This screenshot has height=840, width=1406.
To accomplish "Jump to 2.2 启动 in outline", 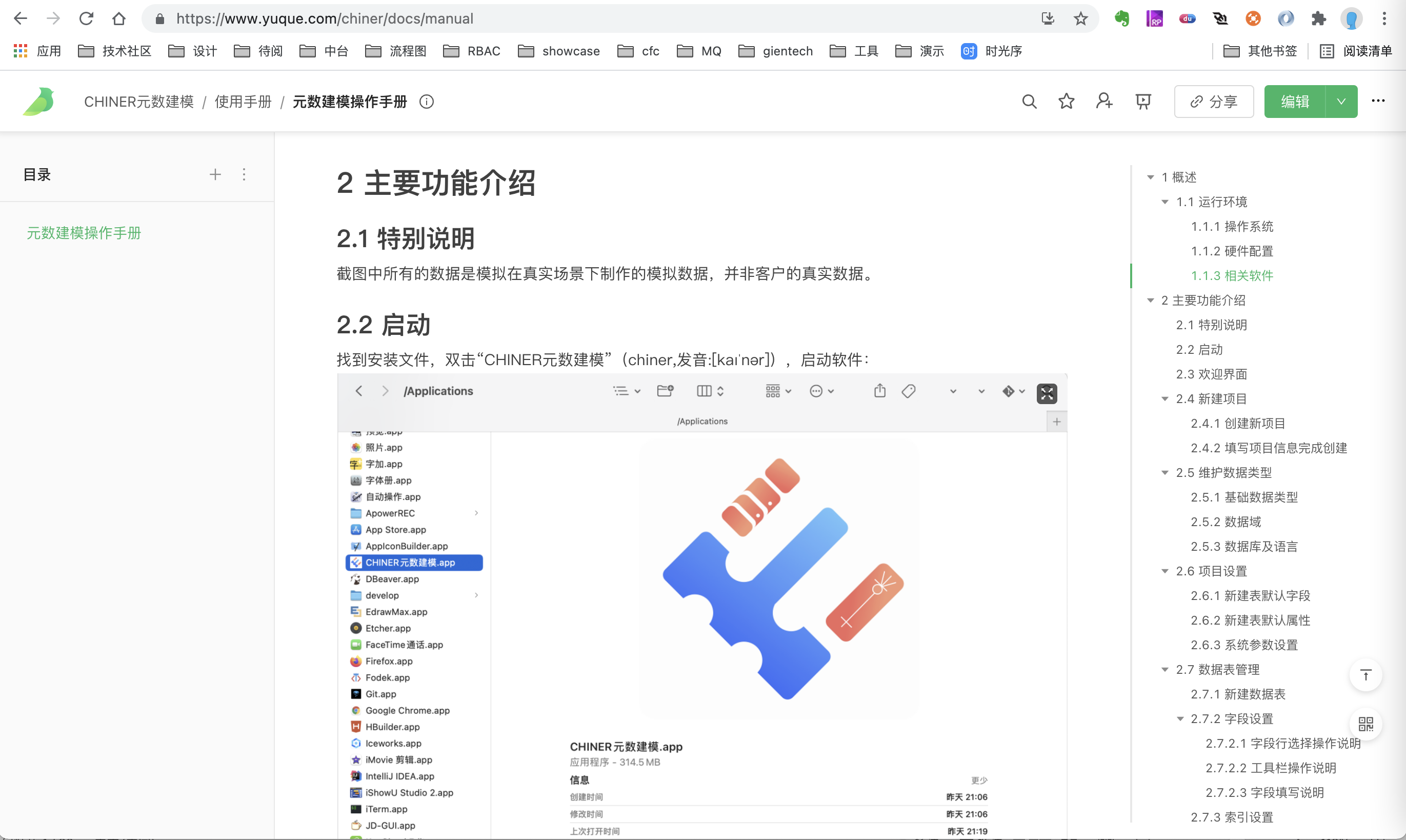I will 1199,350.
